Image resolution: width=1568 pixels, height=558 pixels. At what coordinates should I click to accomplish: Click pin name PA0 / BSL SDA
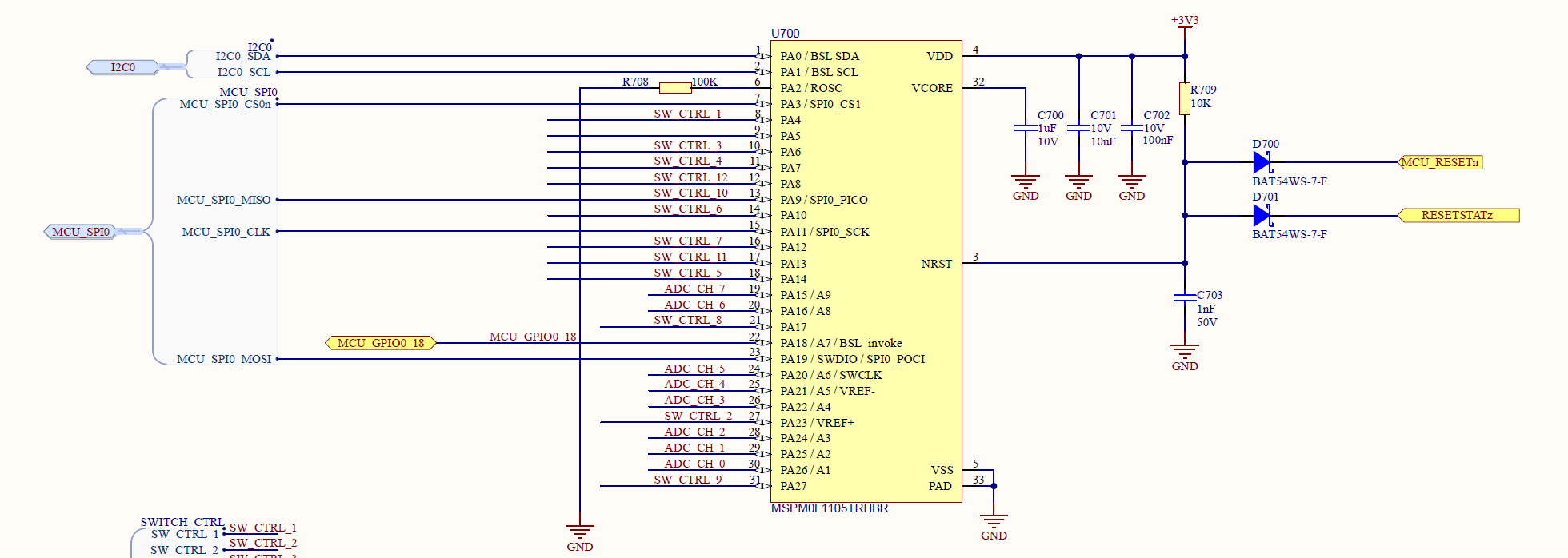tap(820, 56)
